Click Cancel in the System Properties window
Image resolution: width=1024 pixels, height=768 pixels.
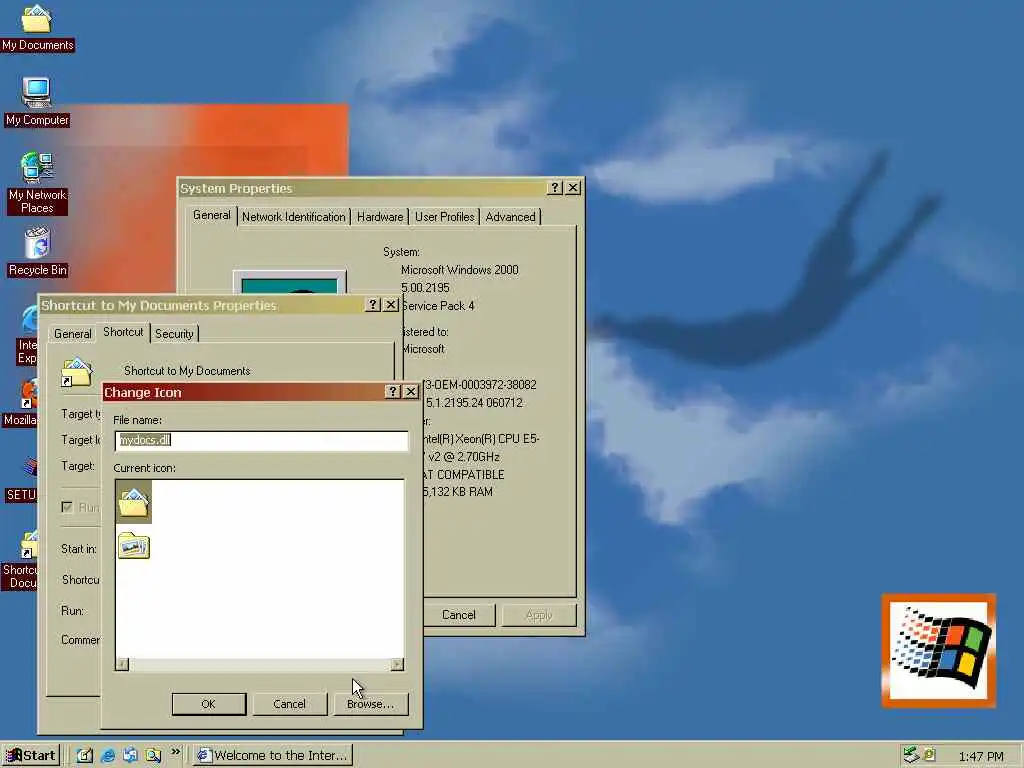[x=458, y=615]
